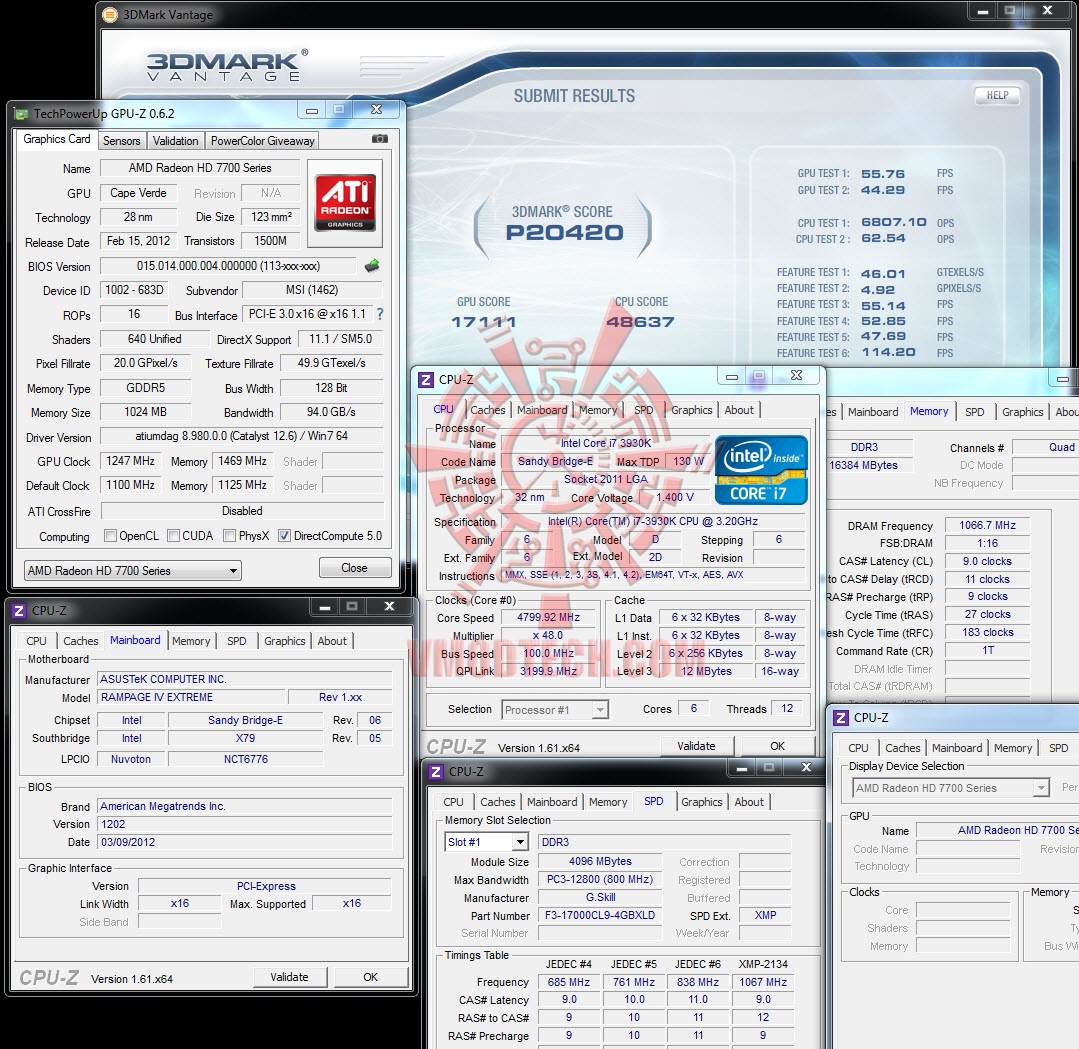Click the XMP-2134 frequency 1067 MHz cell
1079x1049 pixels.
coord(762,982)
